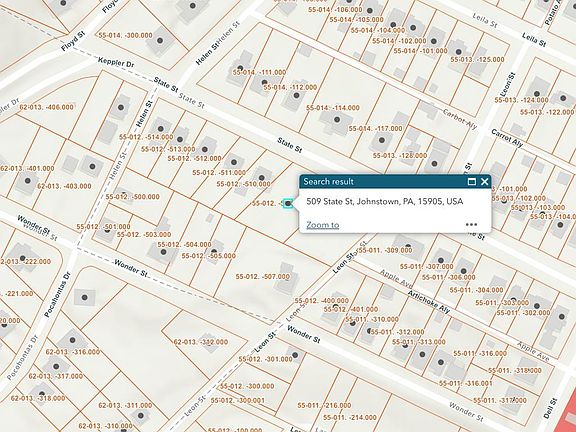Maximize the Search result popup
The height and width of the screenshot is (432, 576).
(472, 181)
